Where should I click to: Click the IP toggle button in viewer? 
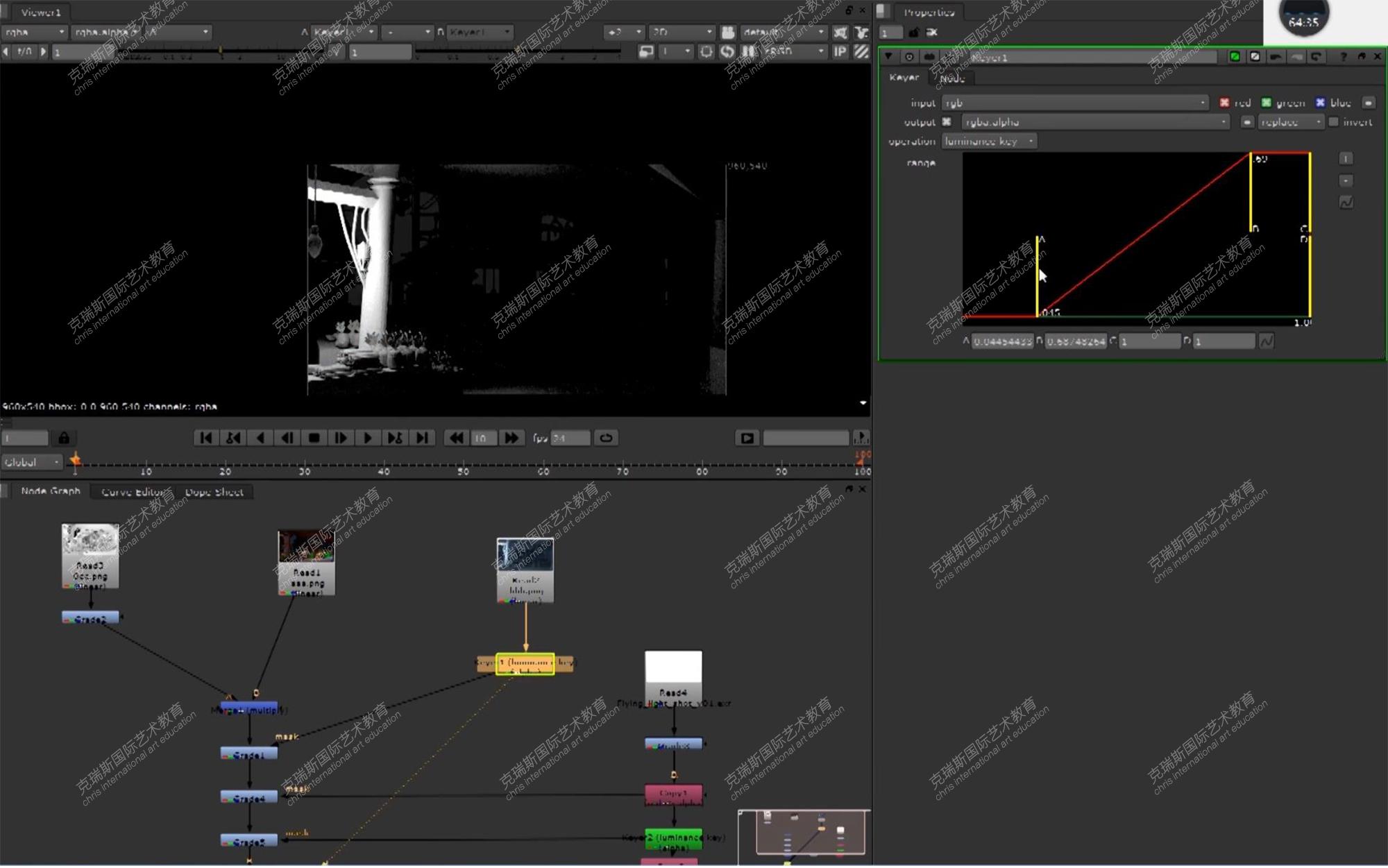click(840, 51)
